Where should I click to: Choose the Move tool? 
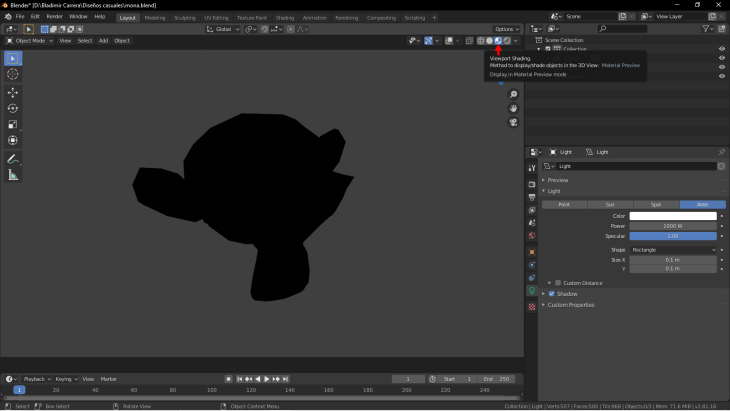tap(13, 93)
